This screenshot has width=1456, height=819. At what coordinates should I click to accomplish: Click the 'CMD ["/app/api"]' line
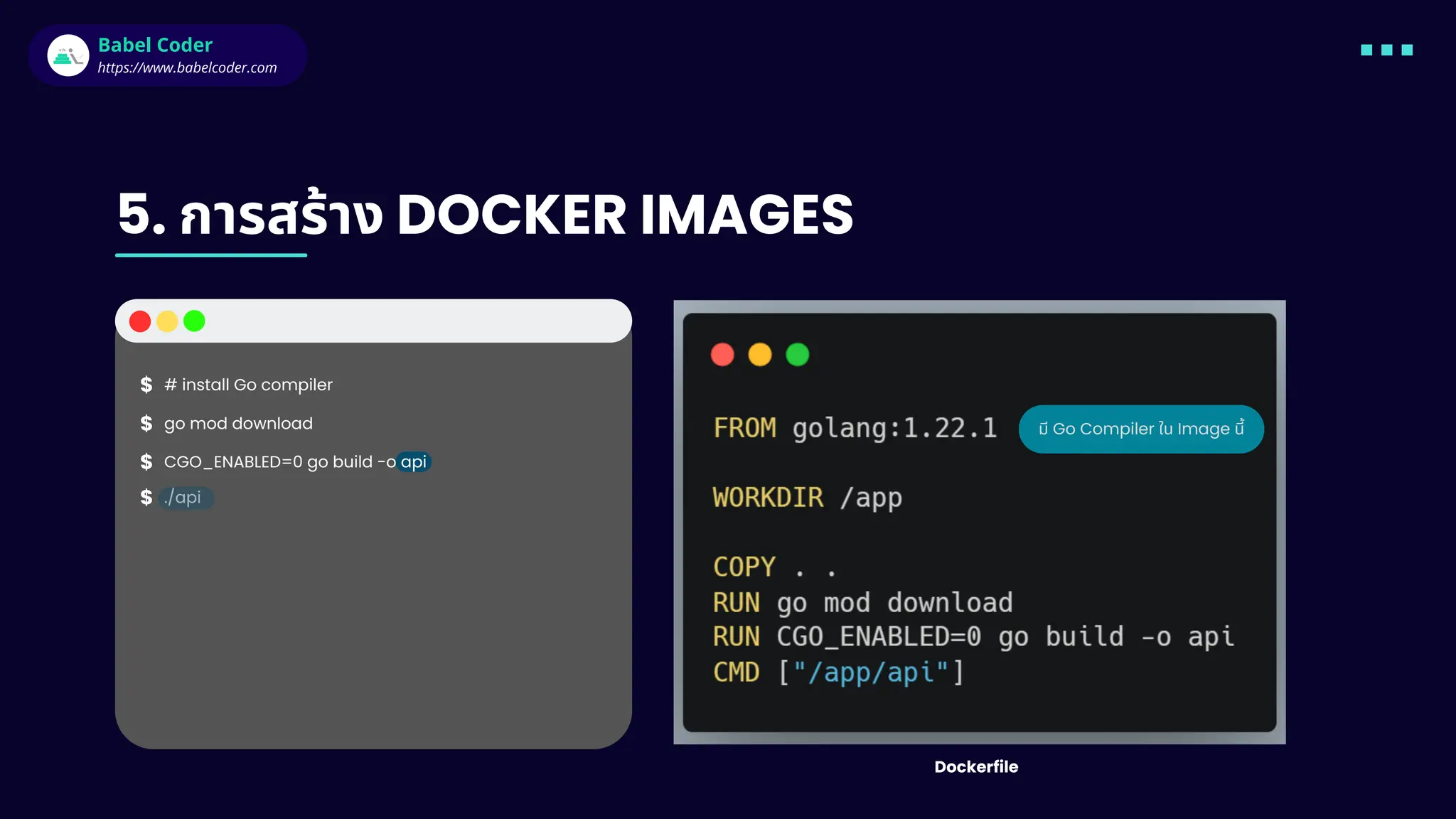click(839, 672)
